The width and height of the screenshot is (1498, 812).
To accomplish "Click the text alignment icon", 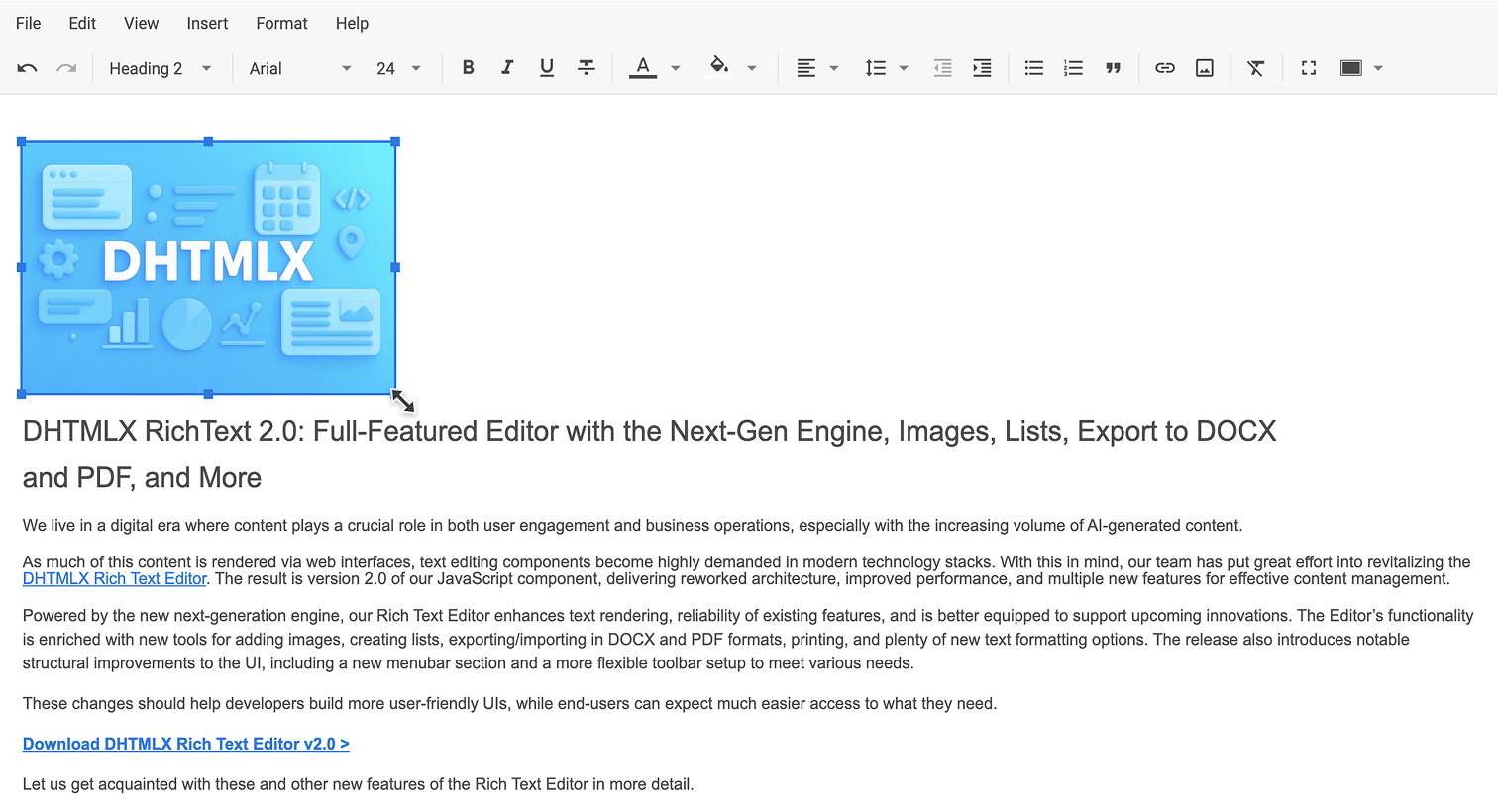I will (806, 67).
